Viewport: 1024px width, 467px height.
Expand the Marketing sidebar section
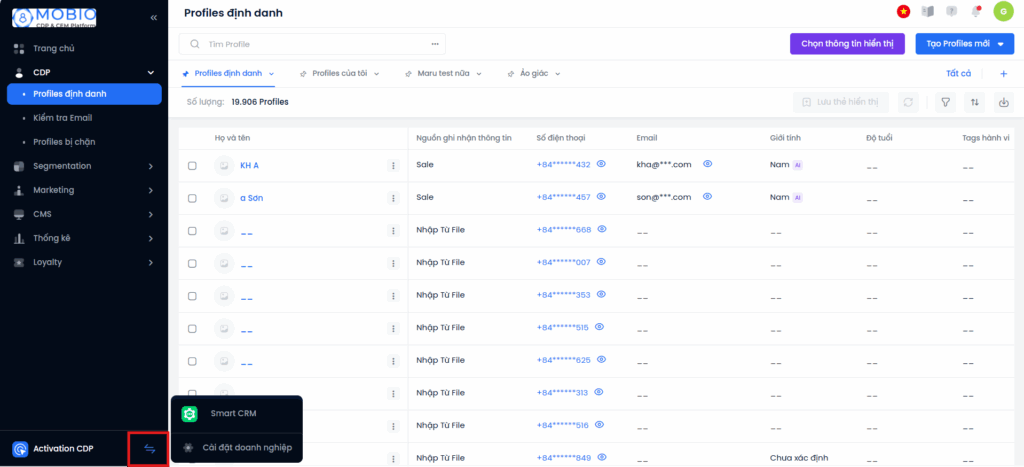pos(150,191)
